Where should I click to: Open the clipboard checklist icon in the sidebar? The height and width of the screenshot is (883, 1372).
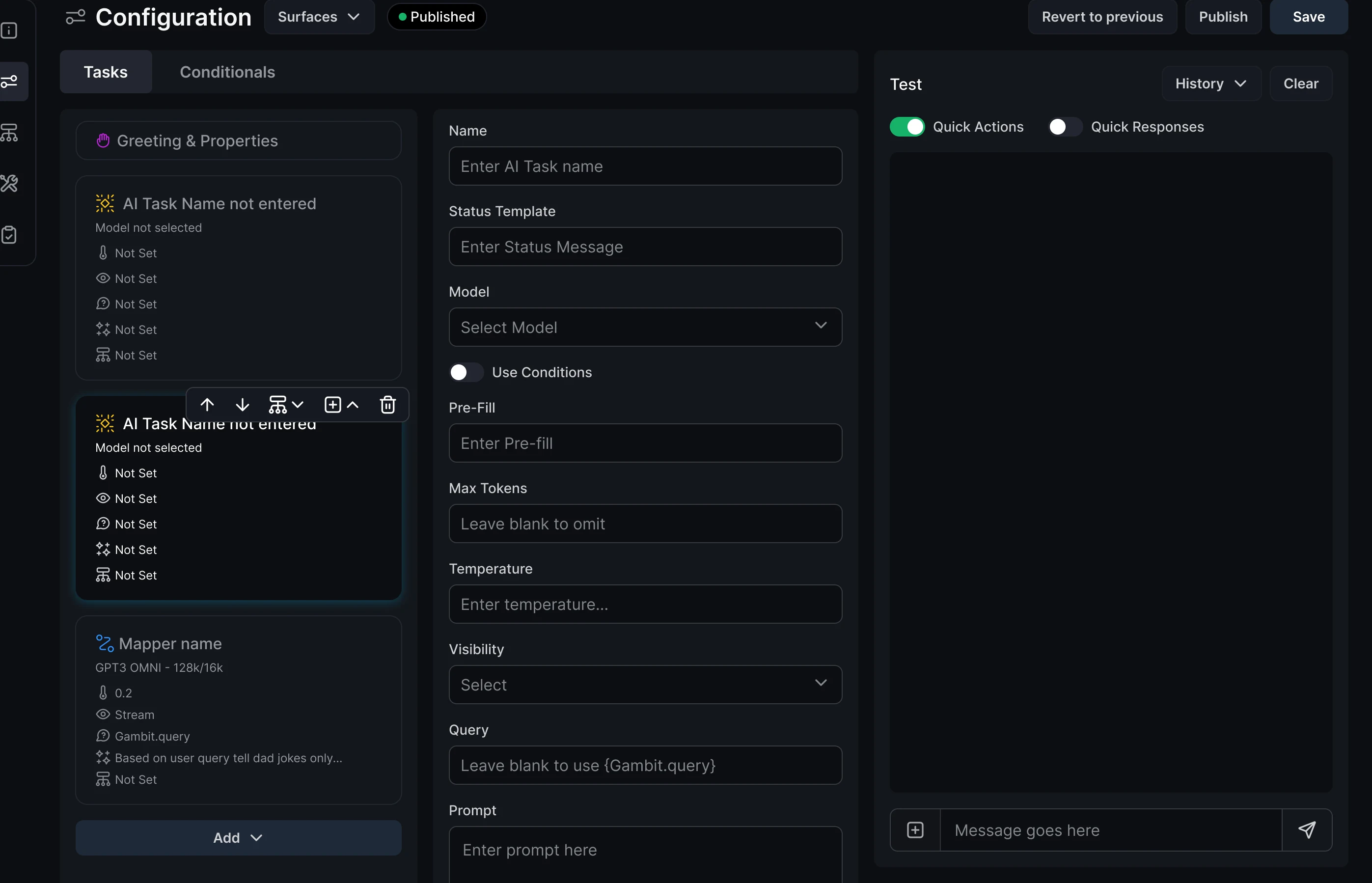pos(9,235)
